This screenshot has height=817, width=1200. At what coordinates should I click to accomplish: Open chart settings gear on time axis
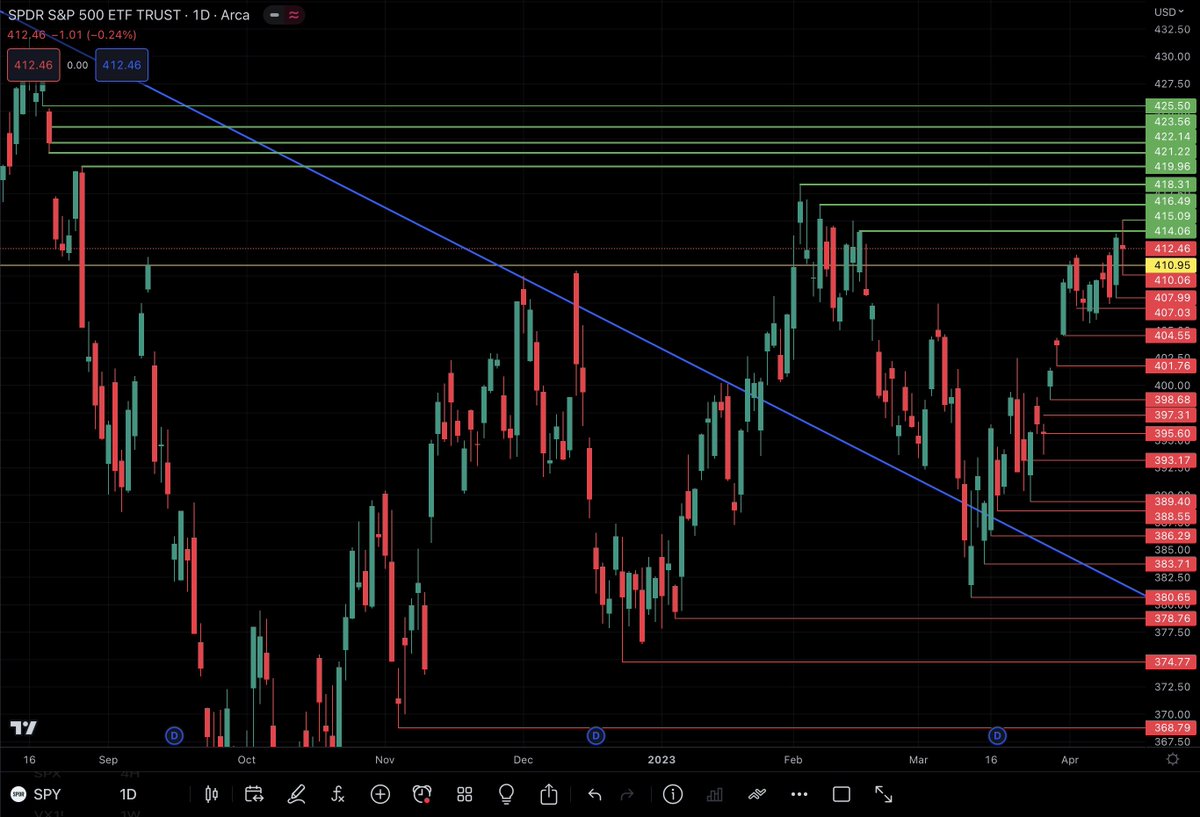click(1172, 759)
